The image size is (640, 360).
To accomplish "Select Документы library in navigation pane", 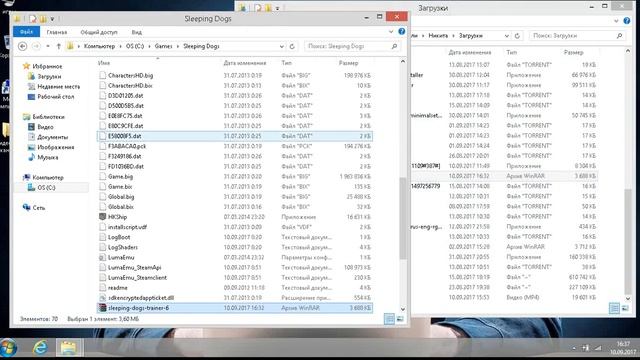I will click(53, 137).
